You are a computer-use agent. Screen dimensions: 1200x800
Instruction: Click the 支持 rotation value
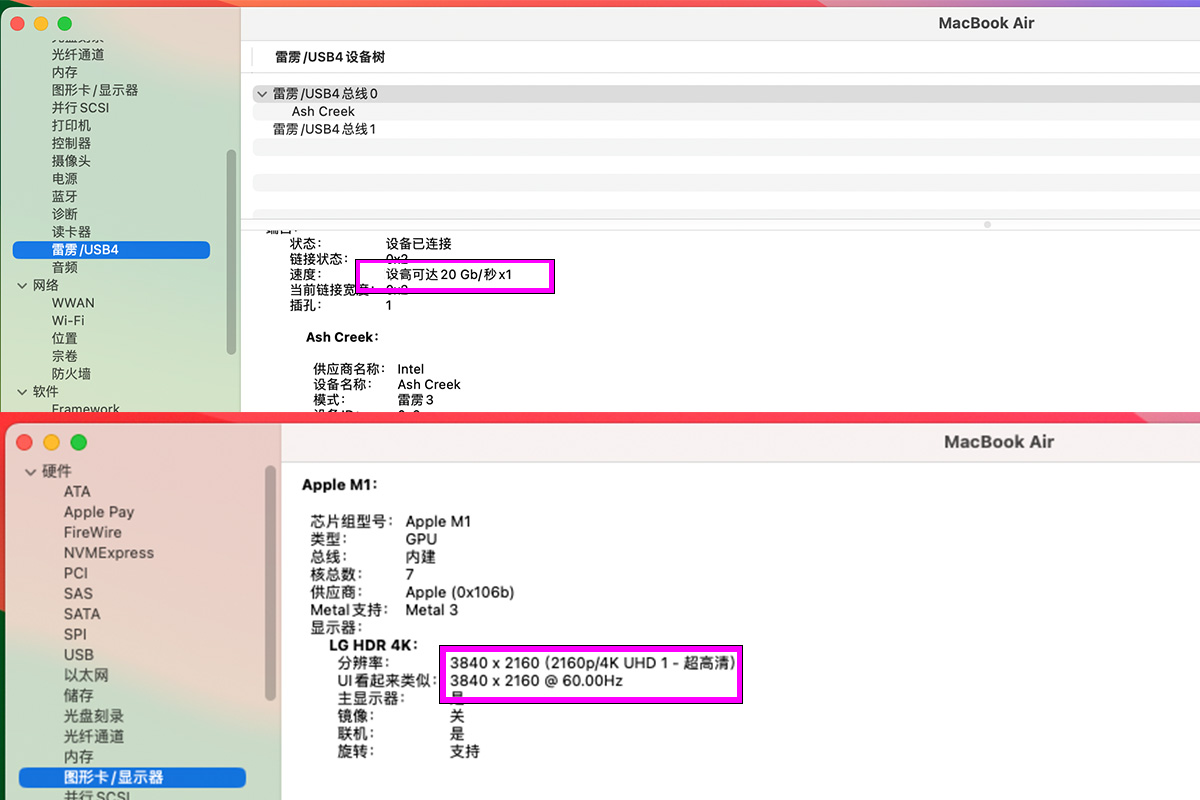pos(465,751)
